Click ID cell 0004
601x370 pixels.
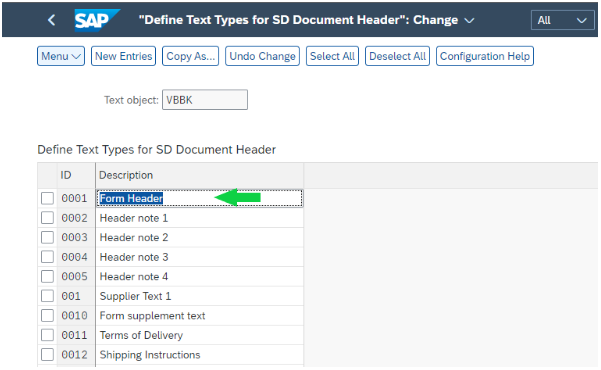pyautogui.click(x=76, y=257)
